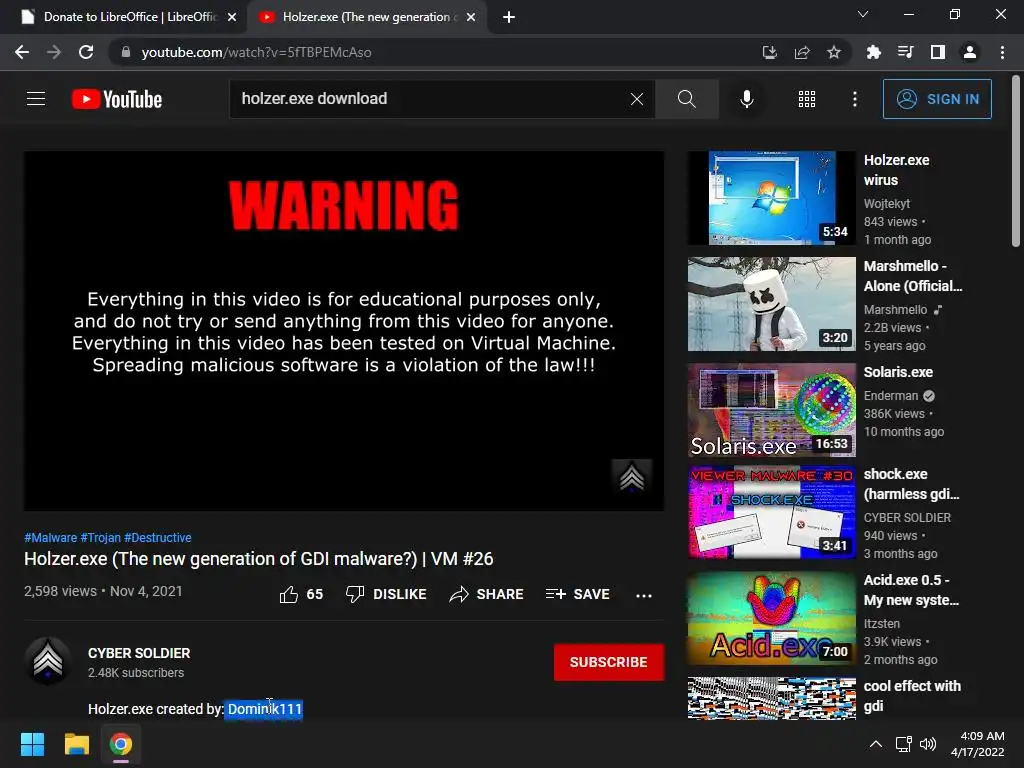Viewport: 1024px width, 768px height.
Task: Open the #Trojan hashtag link
Action: point(101,537)
